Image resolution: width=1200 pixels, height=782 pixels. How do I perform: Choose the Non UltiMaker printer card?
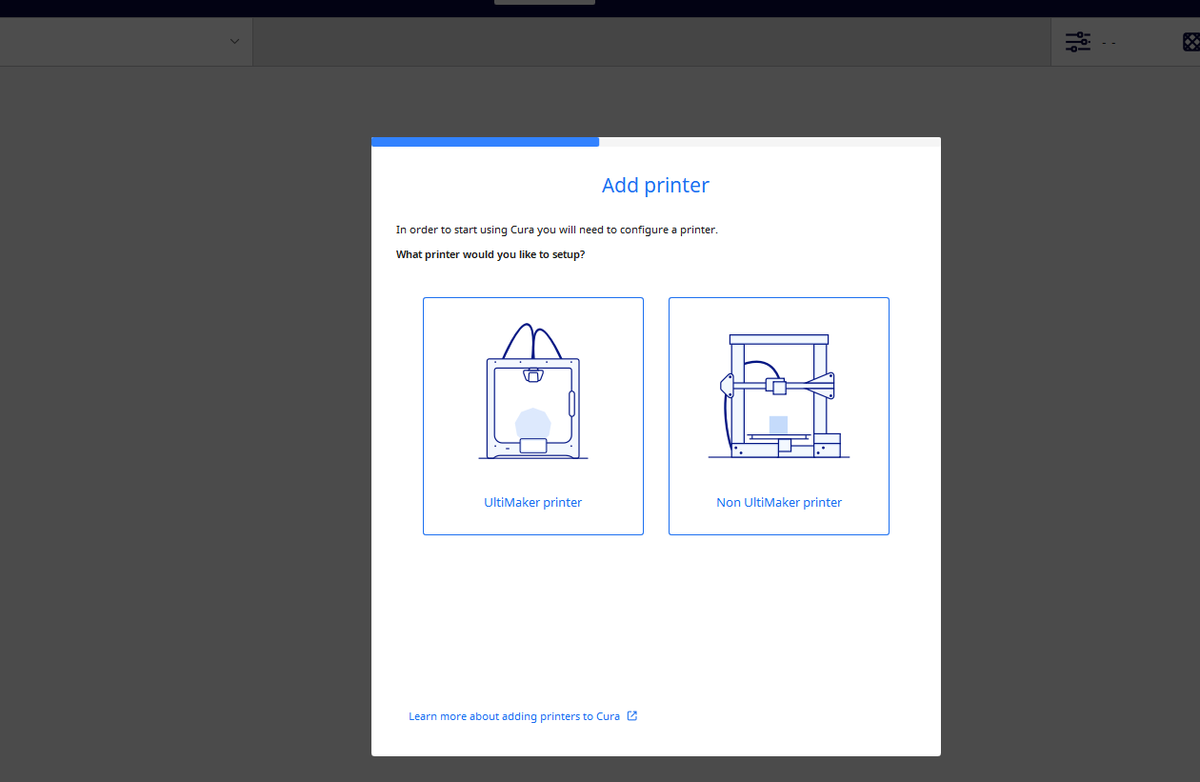point(779,416)
